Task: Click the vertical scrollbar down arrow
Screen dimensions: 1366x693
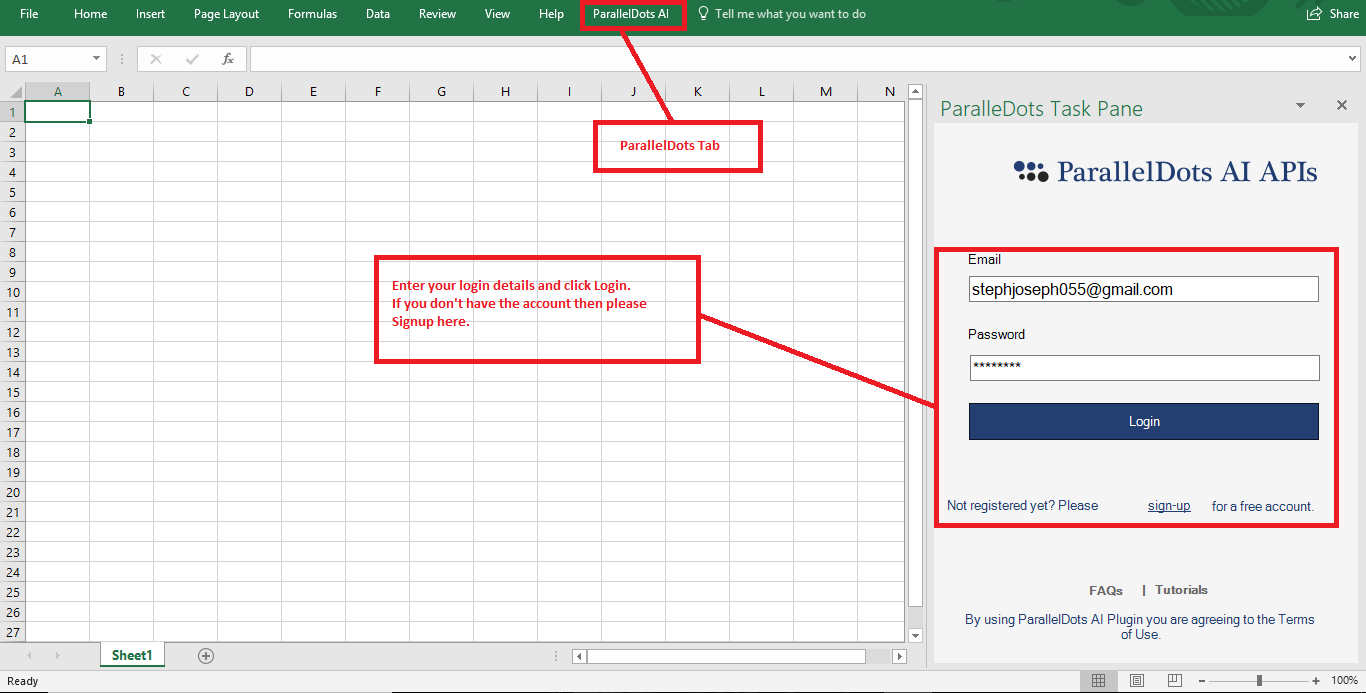Action: point(915,635)
